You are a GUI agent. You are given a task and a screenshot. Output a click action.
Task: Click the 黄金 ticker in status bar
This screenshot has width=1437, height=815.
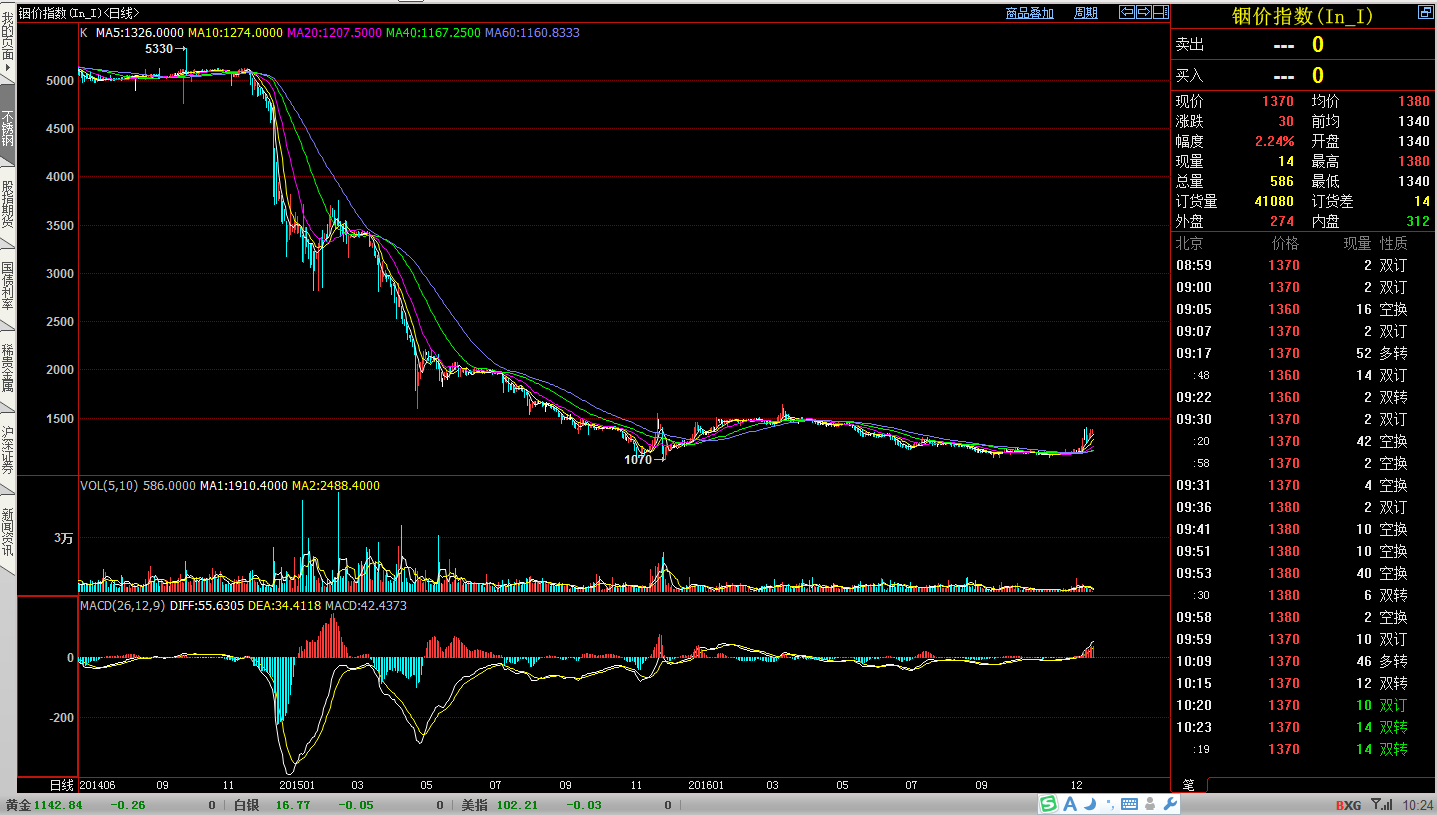[18, 805]
